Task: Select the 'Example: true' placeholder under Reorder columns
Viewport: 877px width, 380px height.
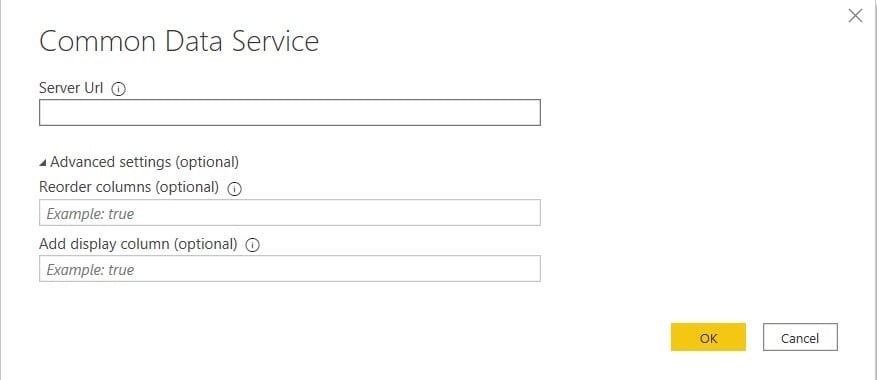Action: pyautogui.click(x=90, y=214)
